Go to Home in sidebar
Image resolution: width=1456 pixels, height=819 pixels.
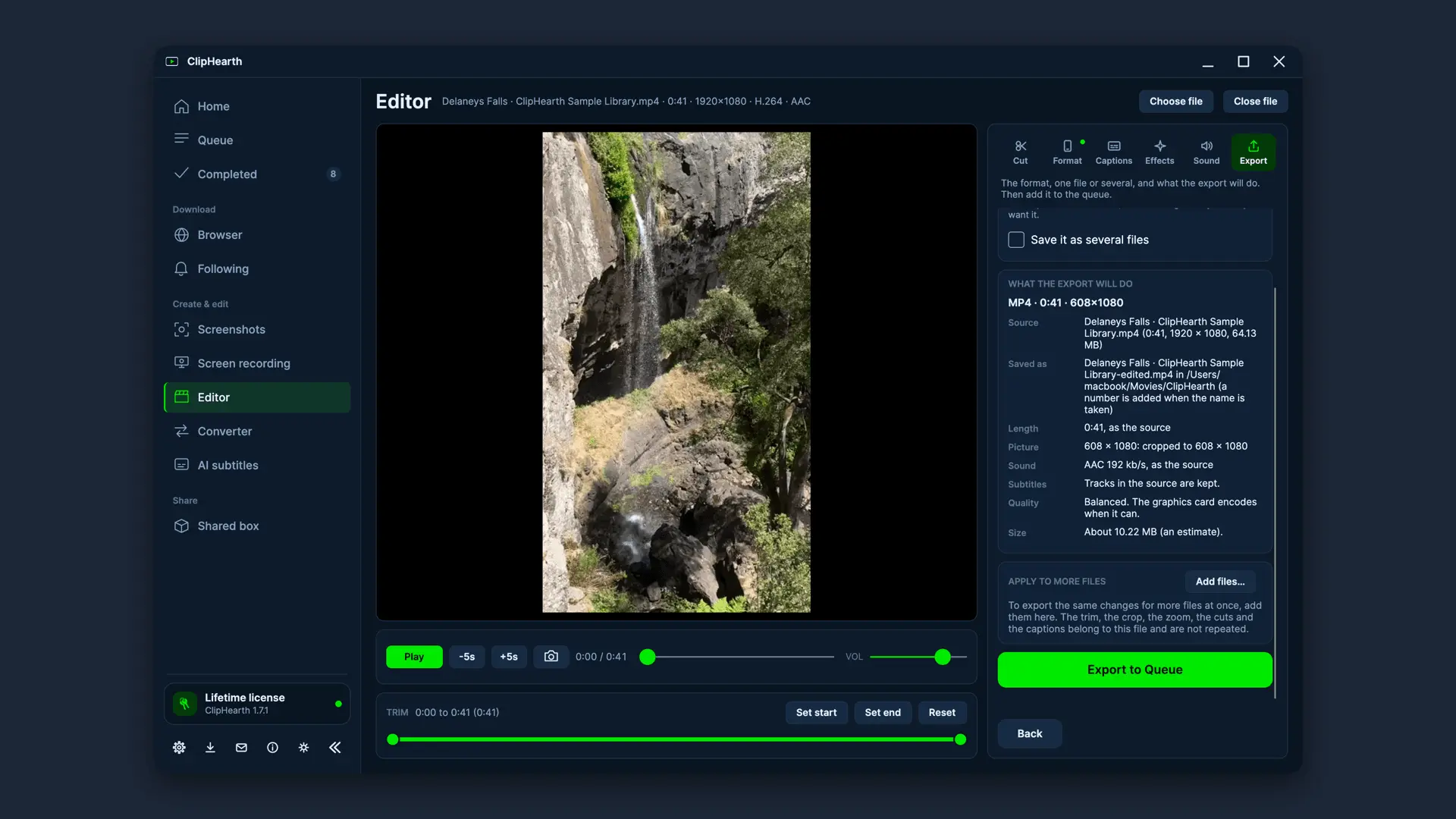(257, 106)
